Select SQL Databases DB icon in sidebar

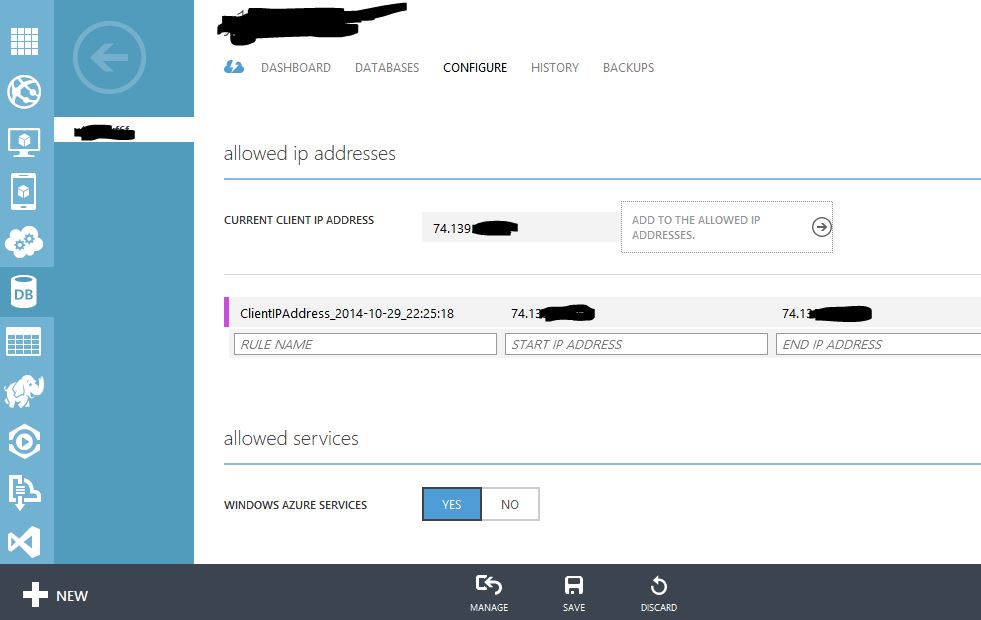pos(24,292)
